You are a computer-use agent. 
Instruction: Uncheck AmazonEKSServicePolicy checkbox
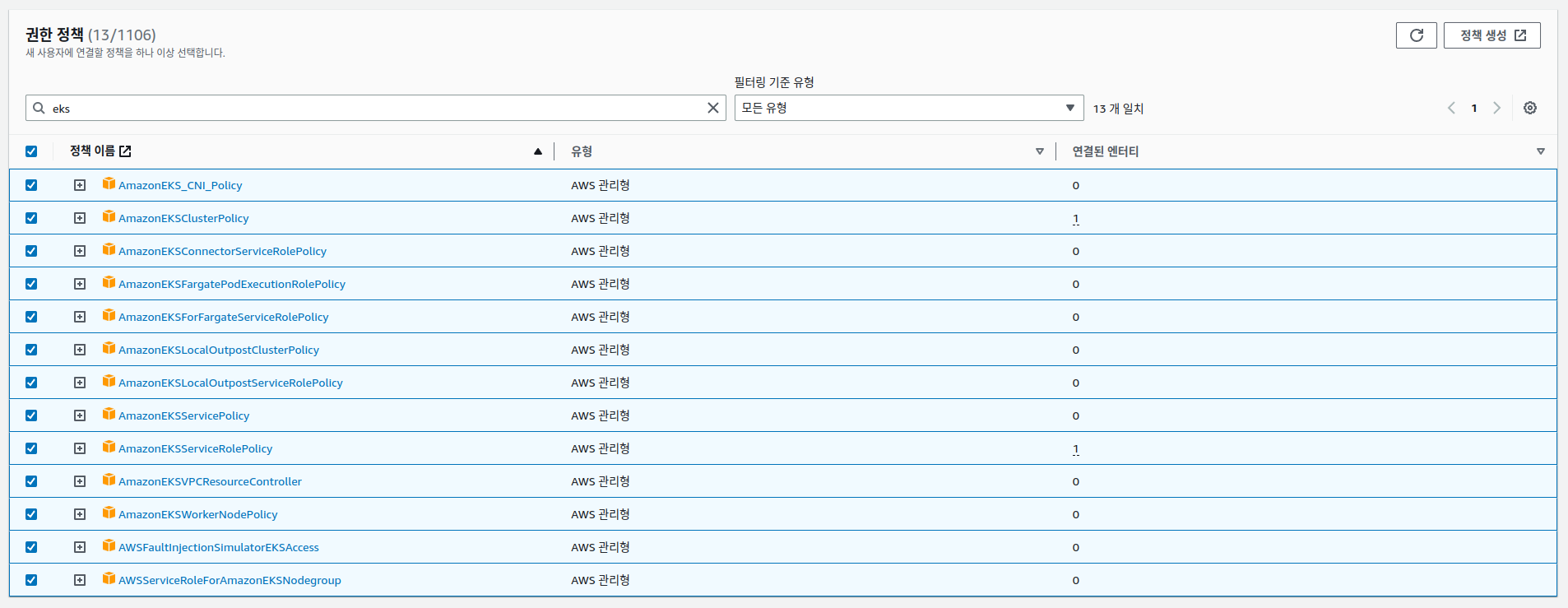[x=31, y=415]
